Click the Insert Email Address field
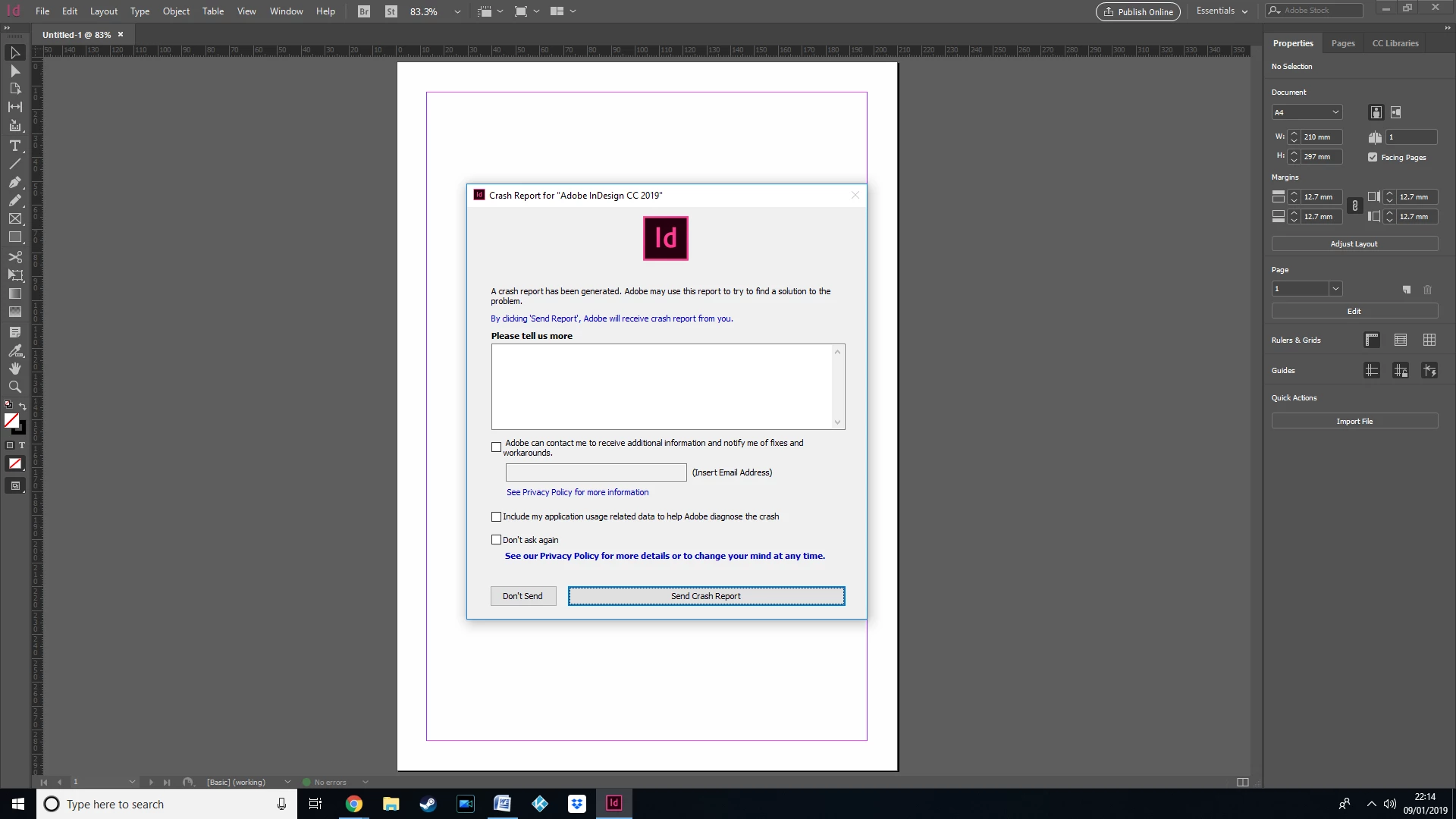 [x=595, y=472]
